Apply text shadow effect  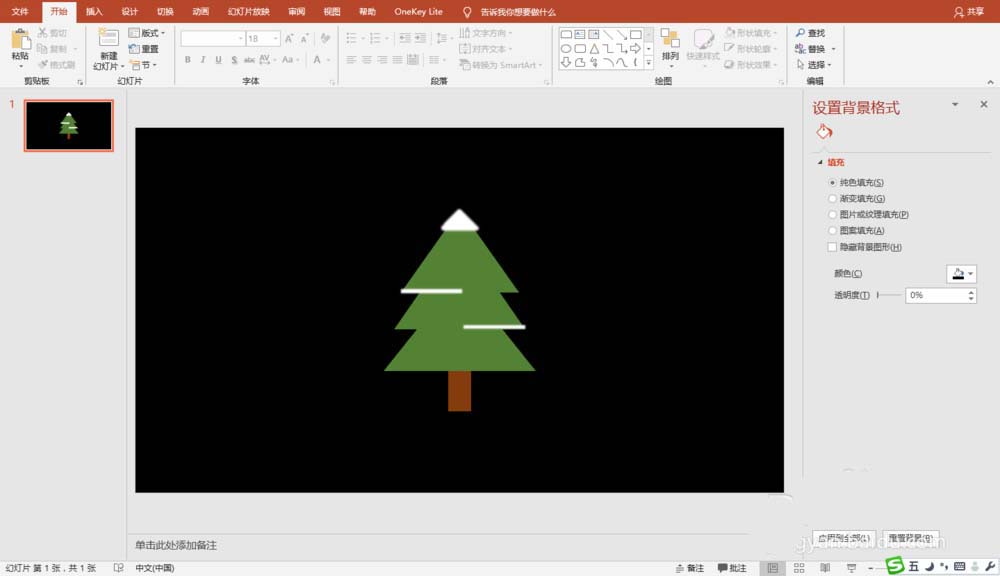pyautogui.click(x=234, y=59)
